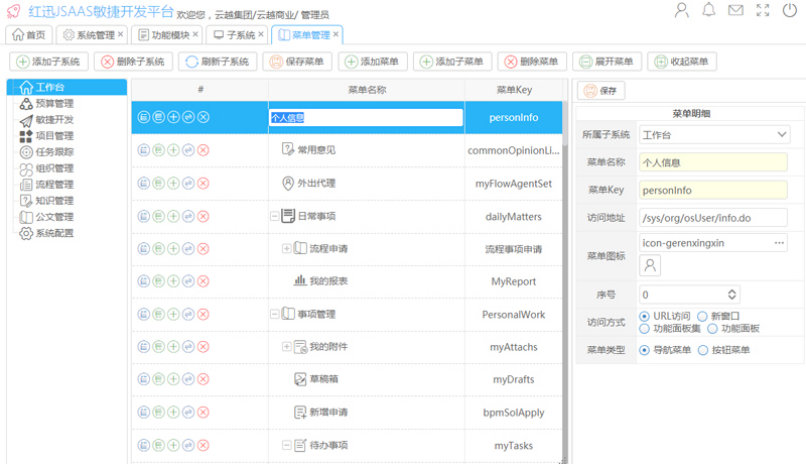Click the 菜单名称 input with 个人信息

click(713, 162)
